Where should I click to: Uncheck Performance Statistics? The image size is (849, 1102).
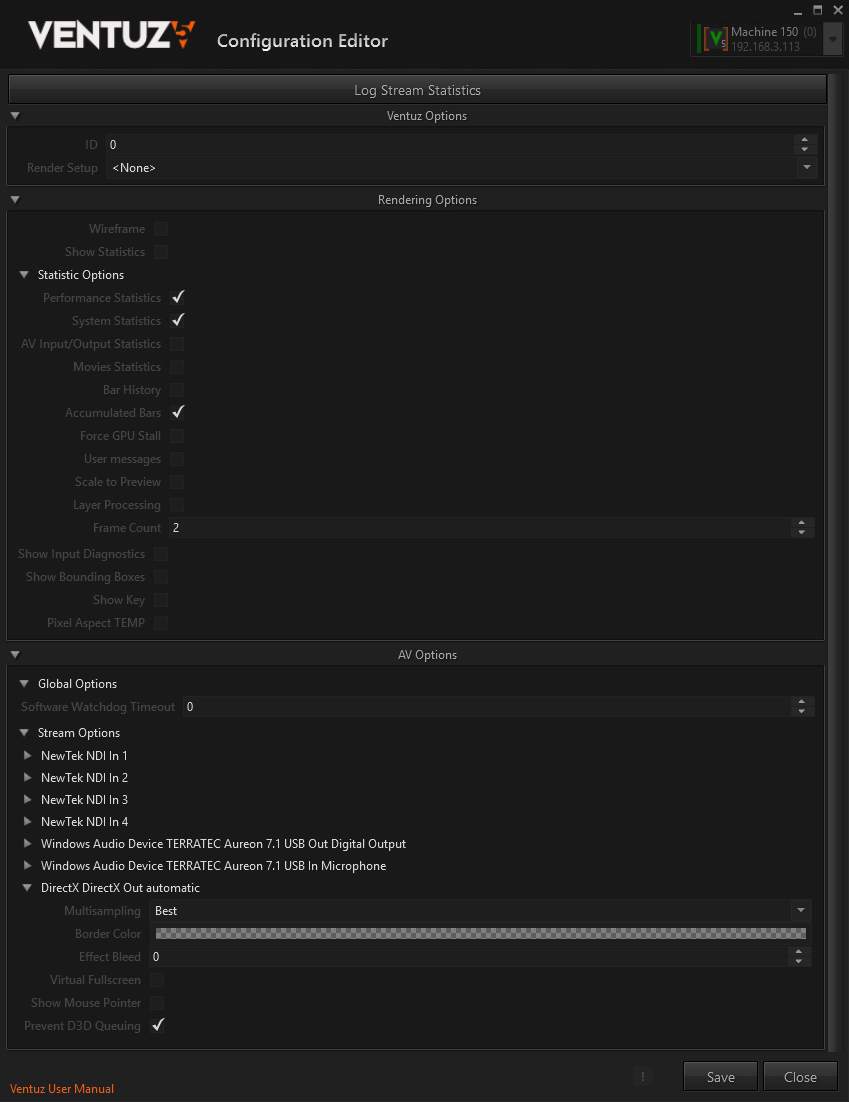[x=177, y=298]
